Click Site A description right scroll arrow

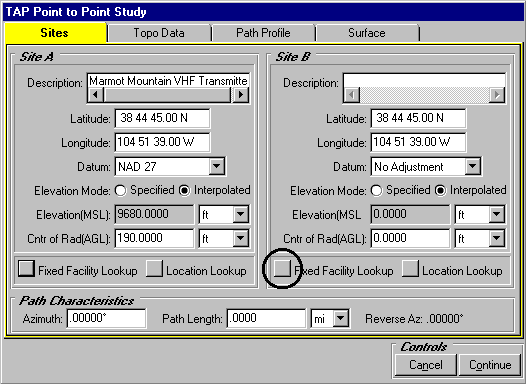[241, 95]
